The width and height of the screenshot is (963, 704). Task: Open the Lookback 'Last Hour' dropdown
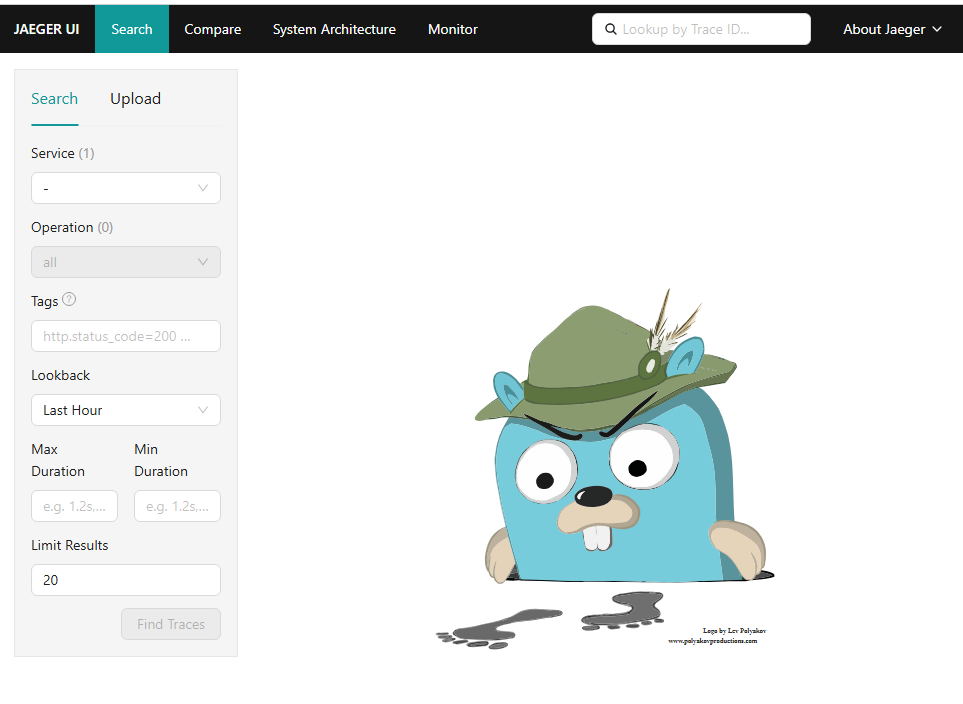click(126, 410)
